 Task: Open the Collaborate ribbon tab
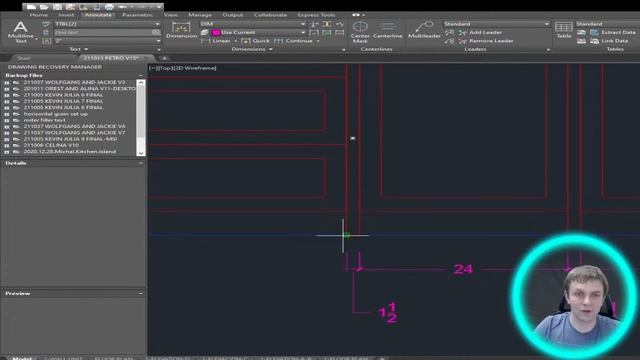tap(270, 15)
